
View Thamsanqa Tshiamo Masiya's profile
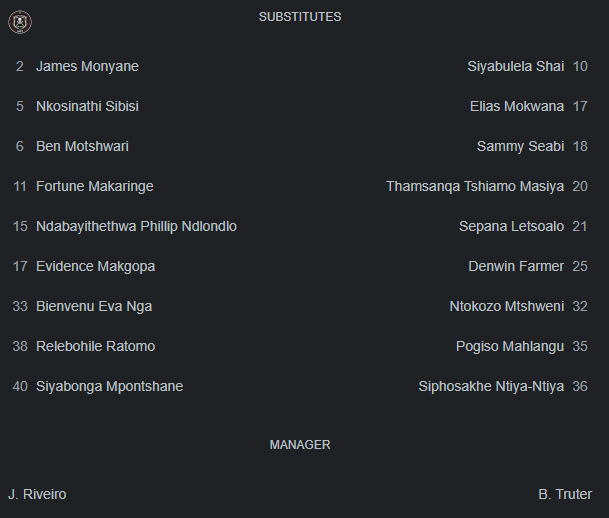475,187
